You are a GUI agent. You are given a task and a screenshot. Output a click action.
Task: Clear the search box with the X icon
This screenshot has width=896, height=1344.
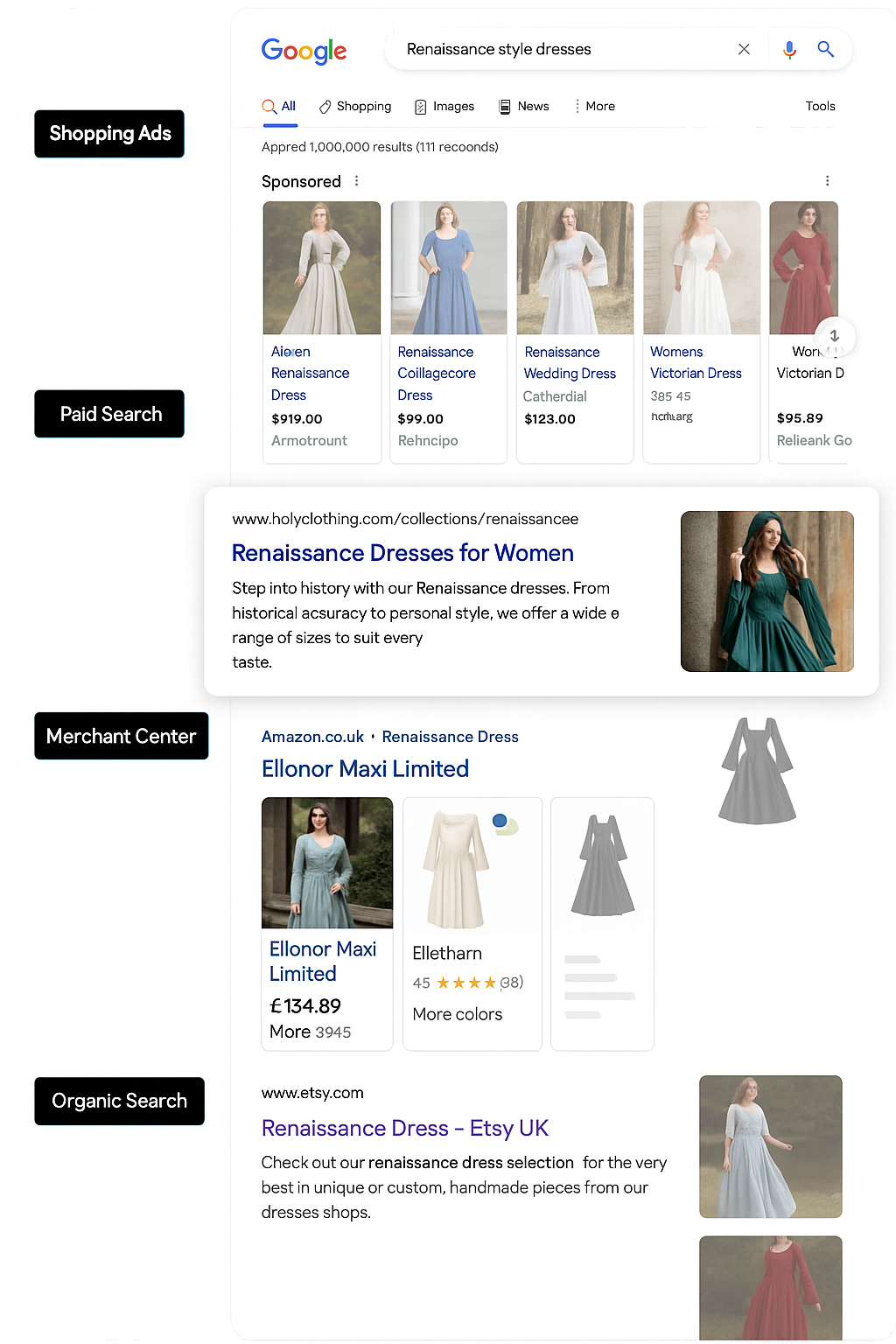744,49
